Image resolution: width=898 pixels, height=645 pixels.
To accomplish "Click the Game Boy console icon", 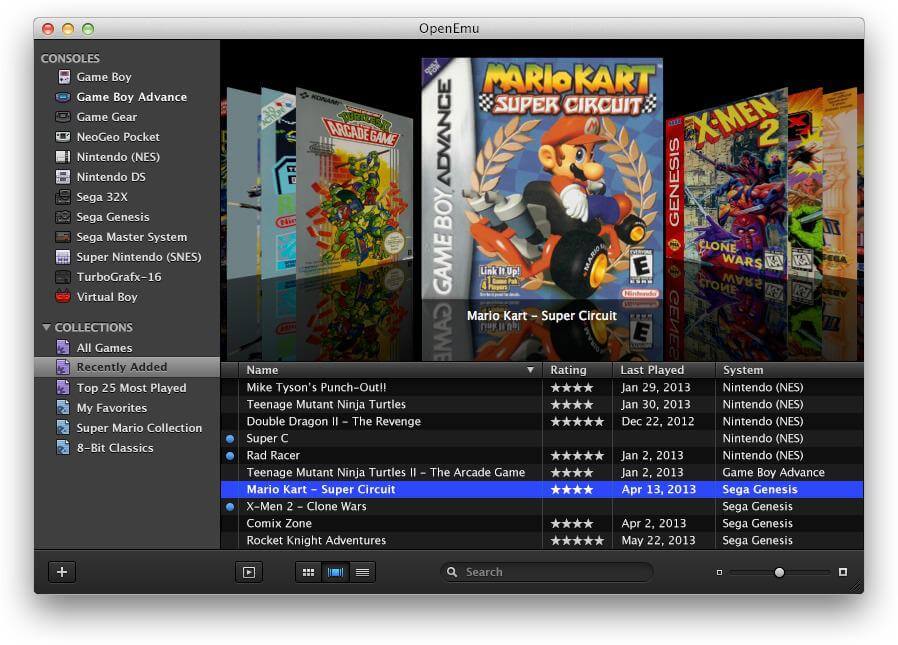I will 64,77.
